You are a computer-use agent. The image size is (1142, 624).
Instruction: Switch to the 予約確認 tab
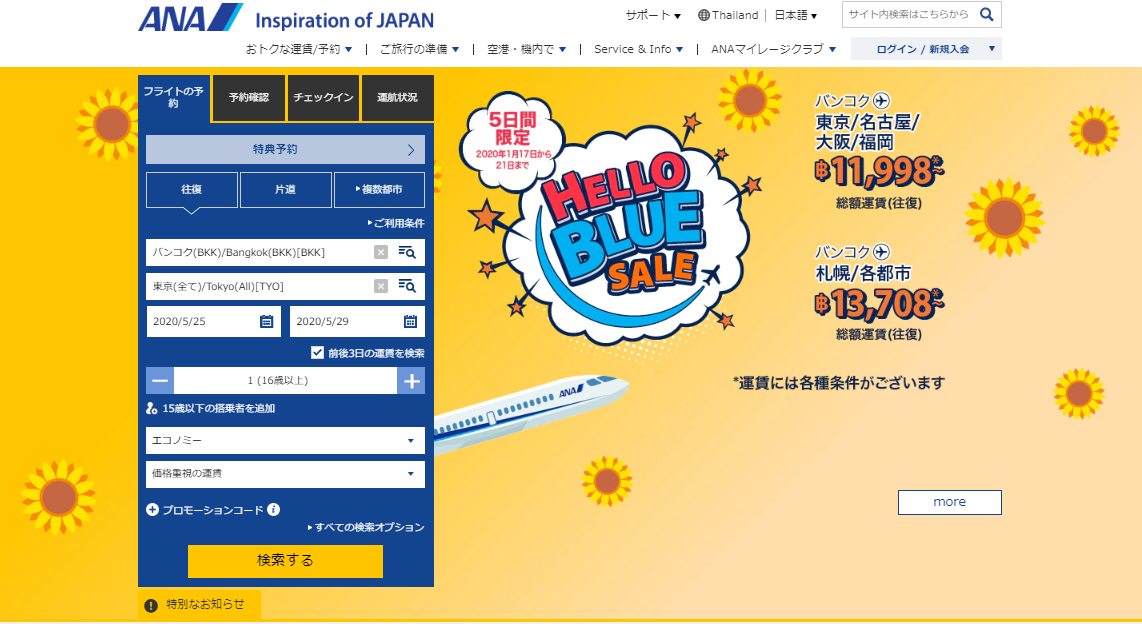coord(249,98)
